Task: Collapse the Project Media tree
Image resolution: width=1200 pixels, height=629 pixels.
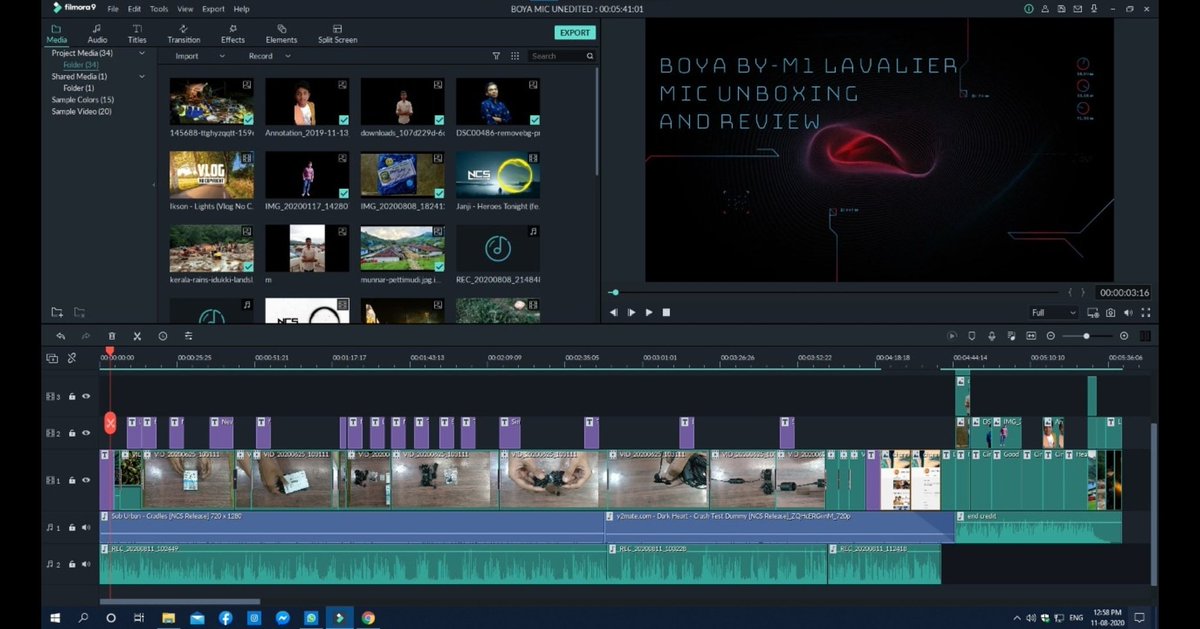Action: point(142,53)
